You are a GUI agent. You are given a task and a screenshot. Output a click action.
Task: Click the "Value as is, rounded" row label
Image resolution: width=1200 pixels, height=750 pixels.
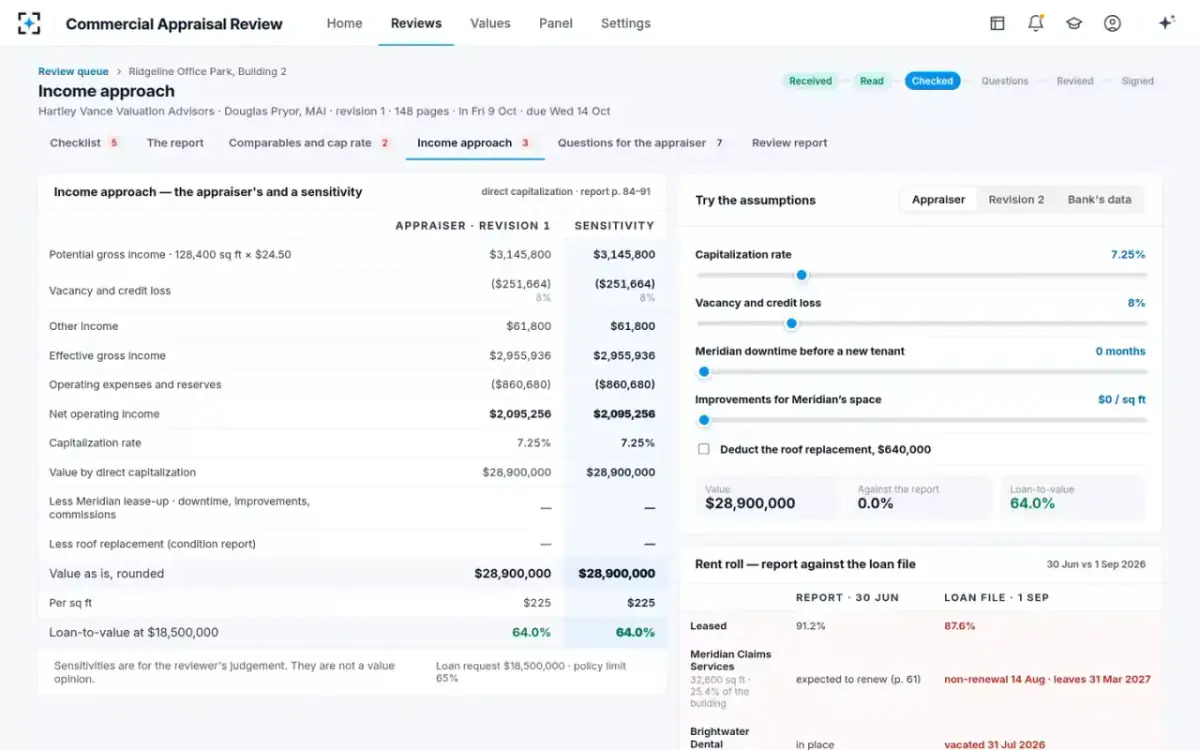point(106,574)
